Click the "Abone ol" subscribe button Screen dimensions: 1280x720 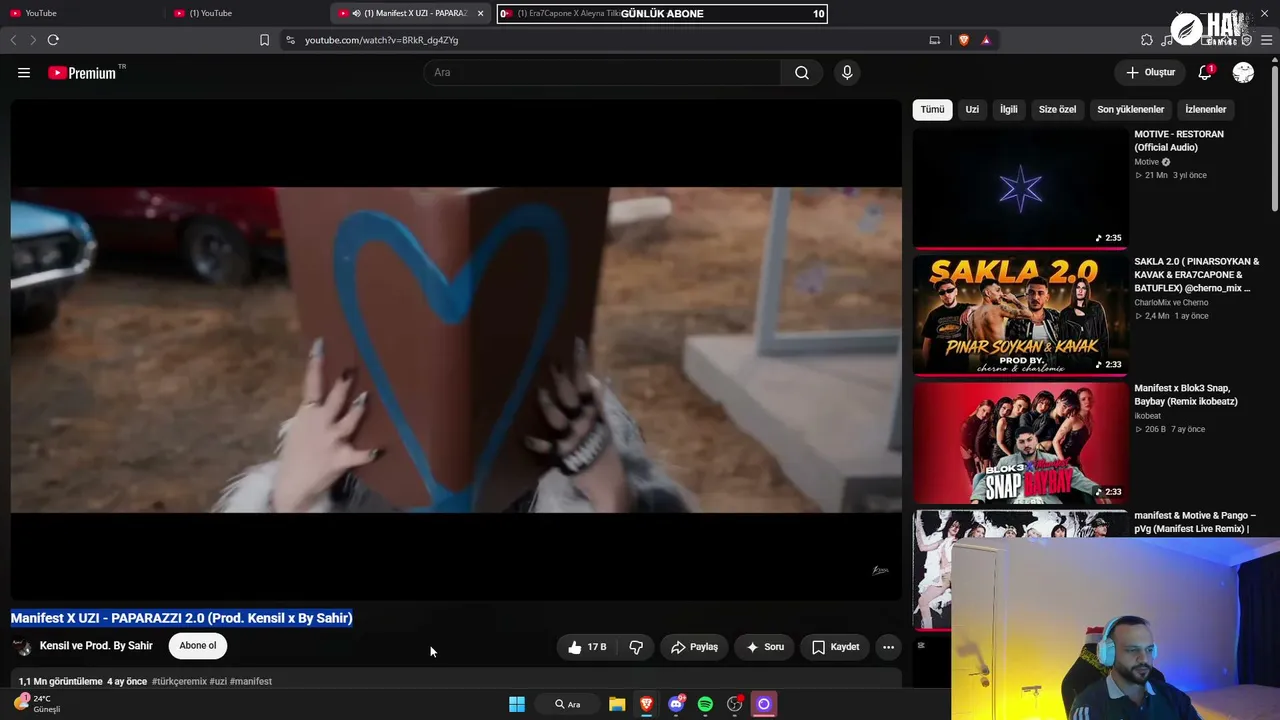[198, 646]
